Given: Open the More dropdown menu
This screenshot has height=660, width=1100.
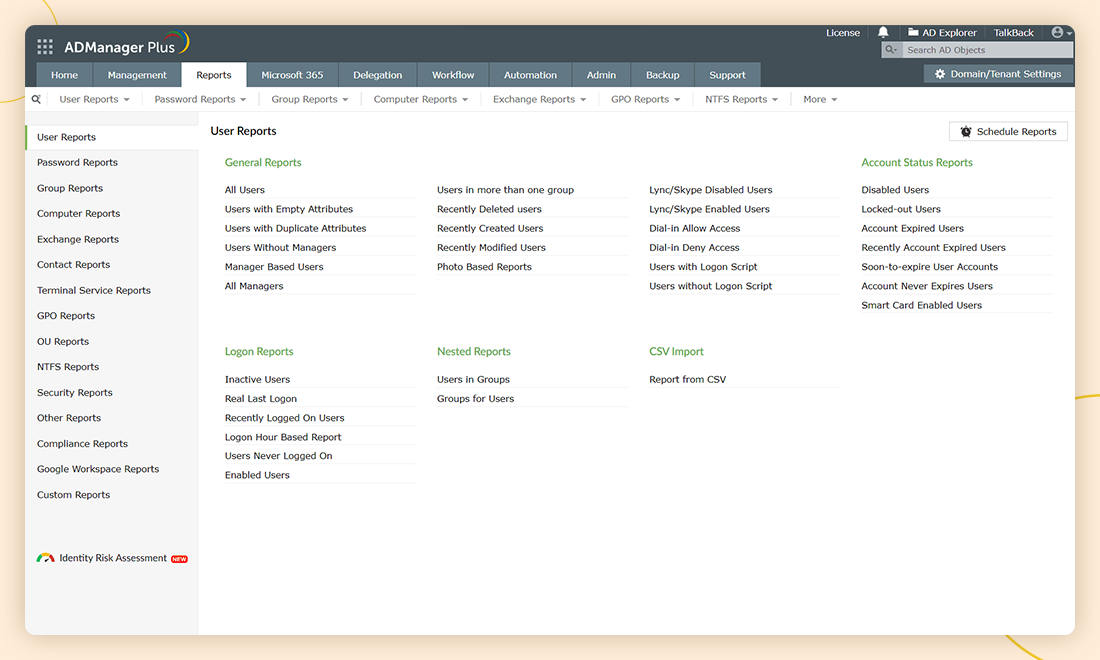Looking at the screenshot, I should [820, 99].
